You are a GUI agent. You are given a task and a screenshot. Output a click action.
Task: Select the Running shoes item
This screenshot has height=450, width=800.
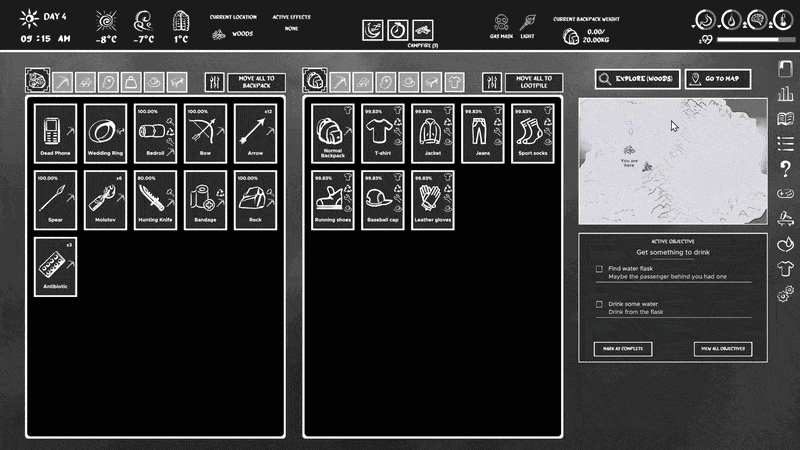click(x=333, y=201)
